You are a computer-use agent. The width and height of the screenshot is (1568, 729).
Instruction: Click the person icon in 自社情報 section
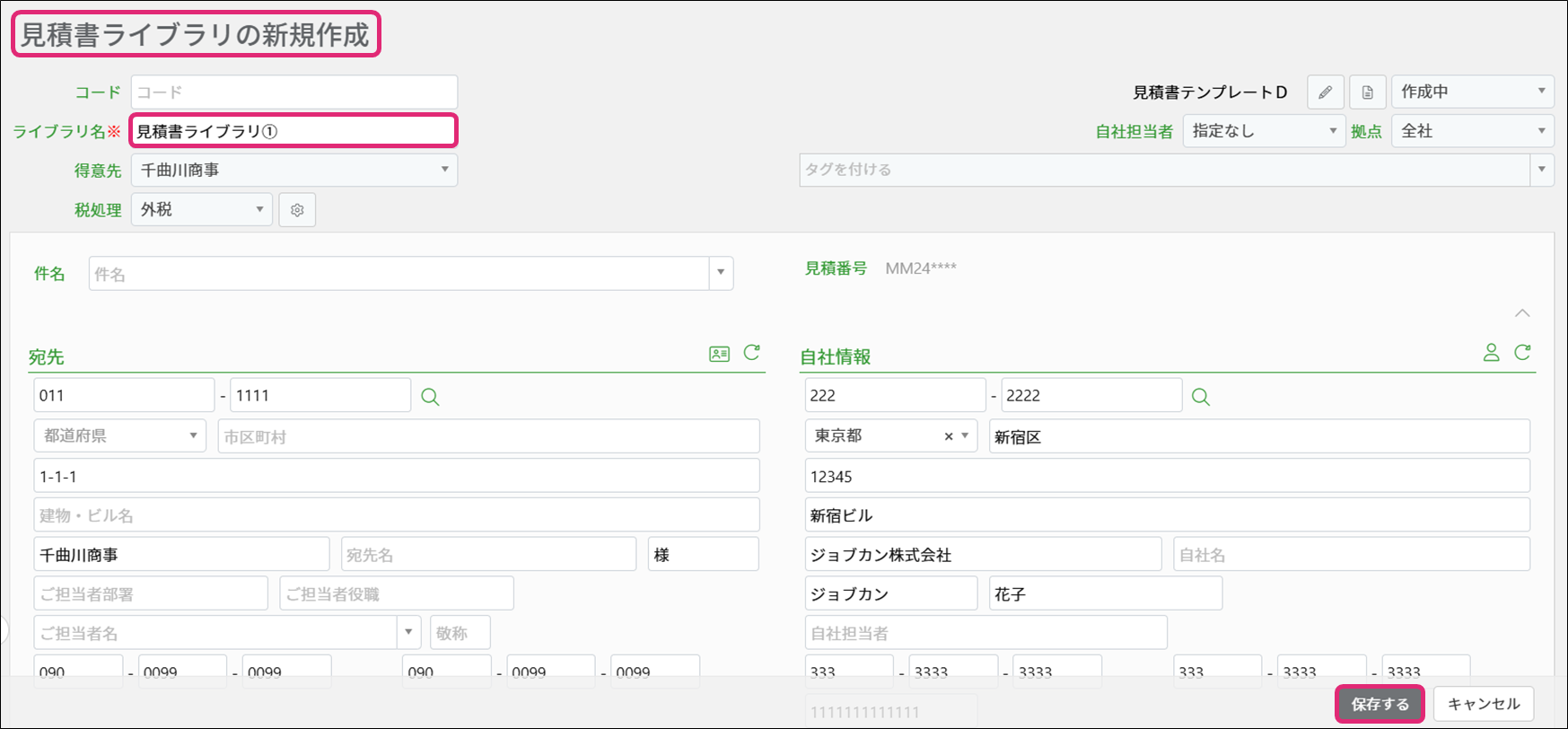click(x=1491, y=353)
